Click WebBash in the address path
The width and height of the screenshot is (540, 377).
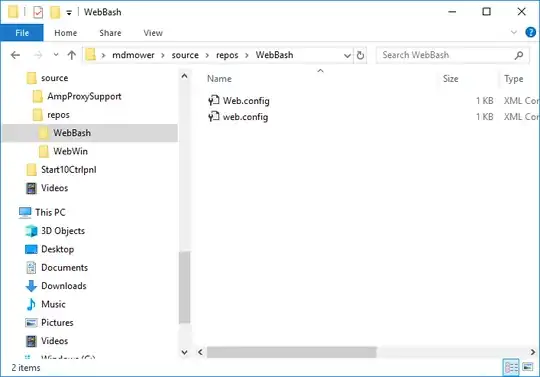(274, 55)
